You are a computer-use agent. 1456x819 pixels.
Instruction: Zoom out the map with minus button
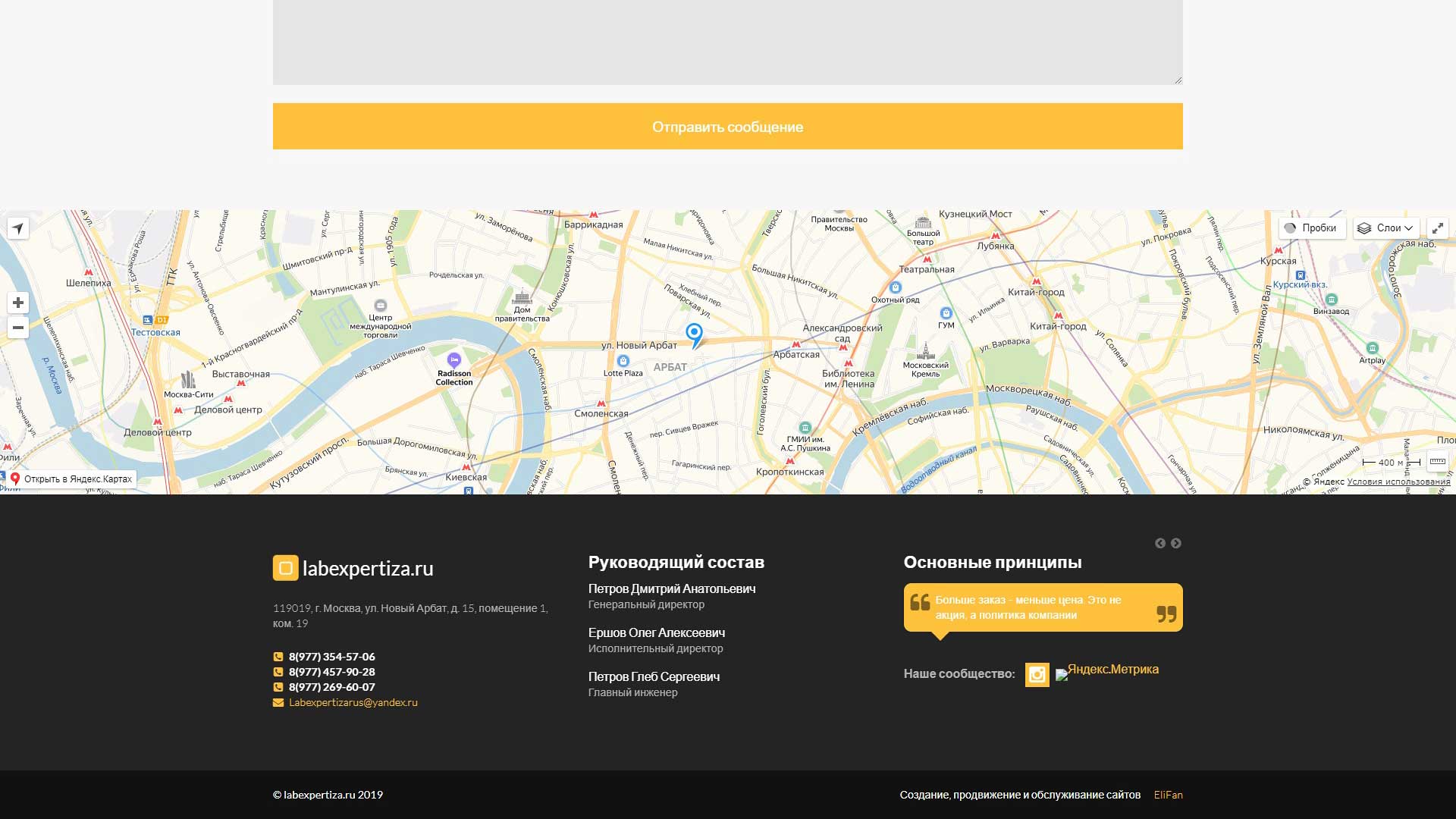point(18,328)
